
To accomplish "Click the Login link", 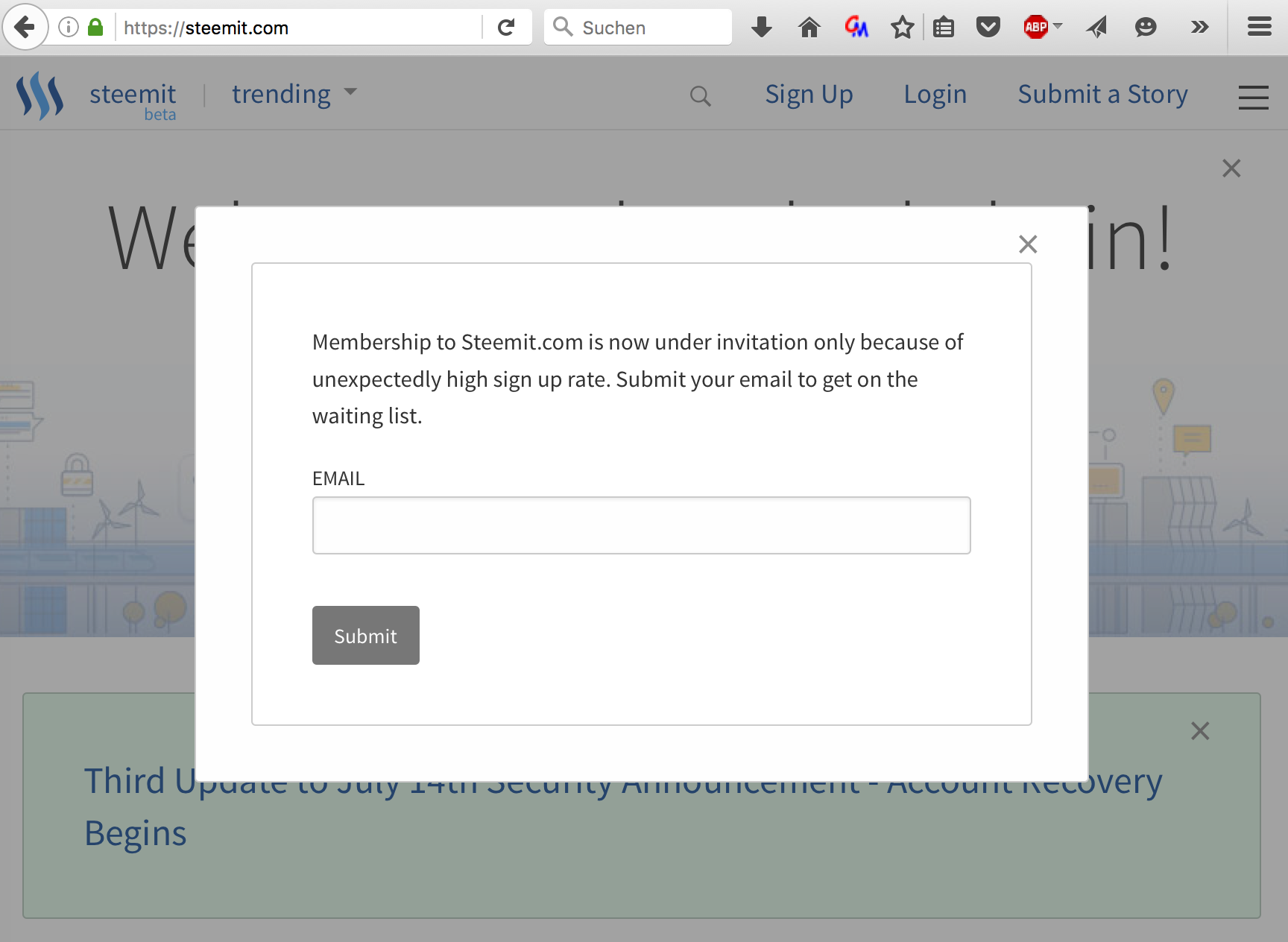I will pos(935,95).
